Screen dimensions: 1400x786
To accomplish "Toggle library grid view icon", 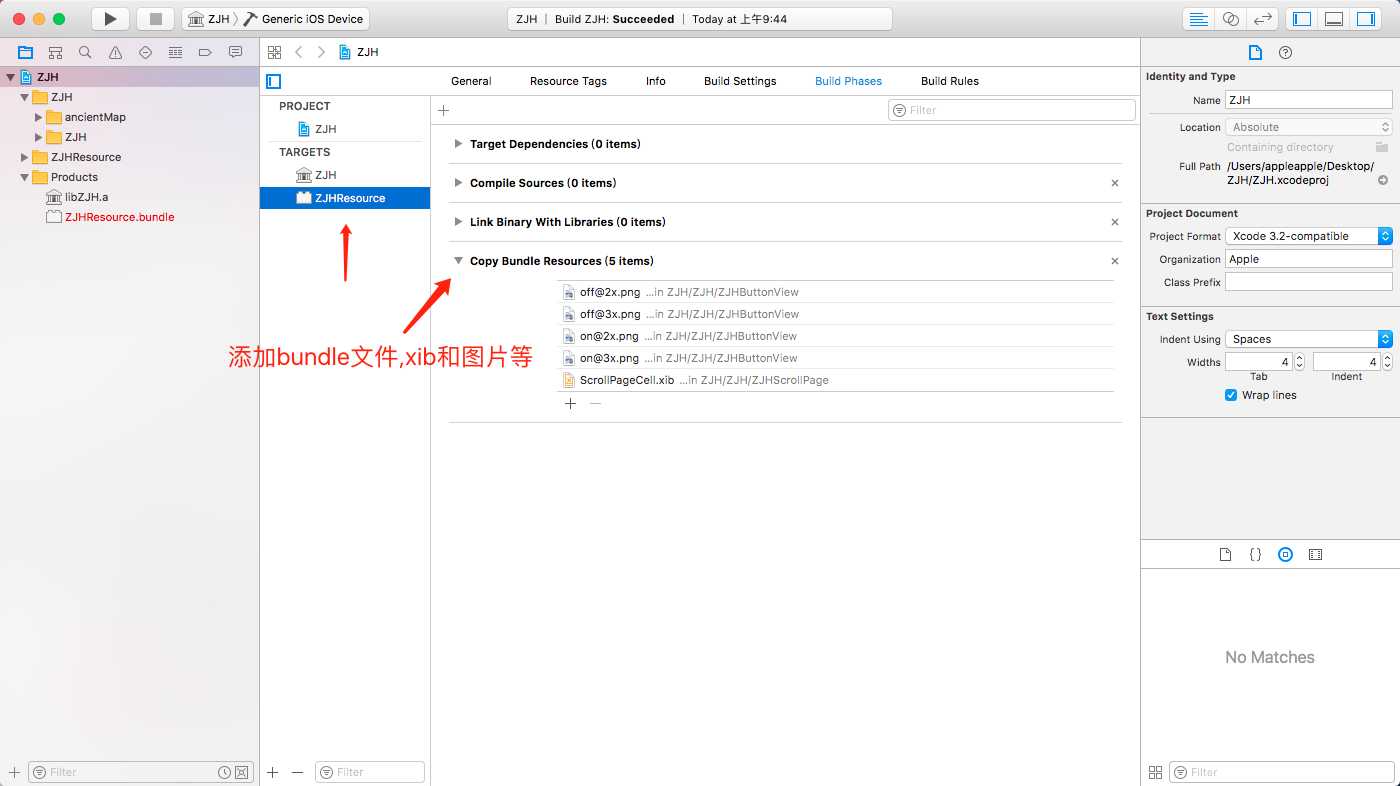I will coord(1155,772).
